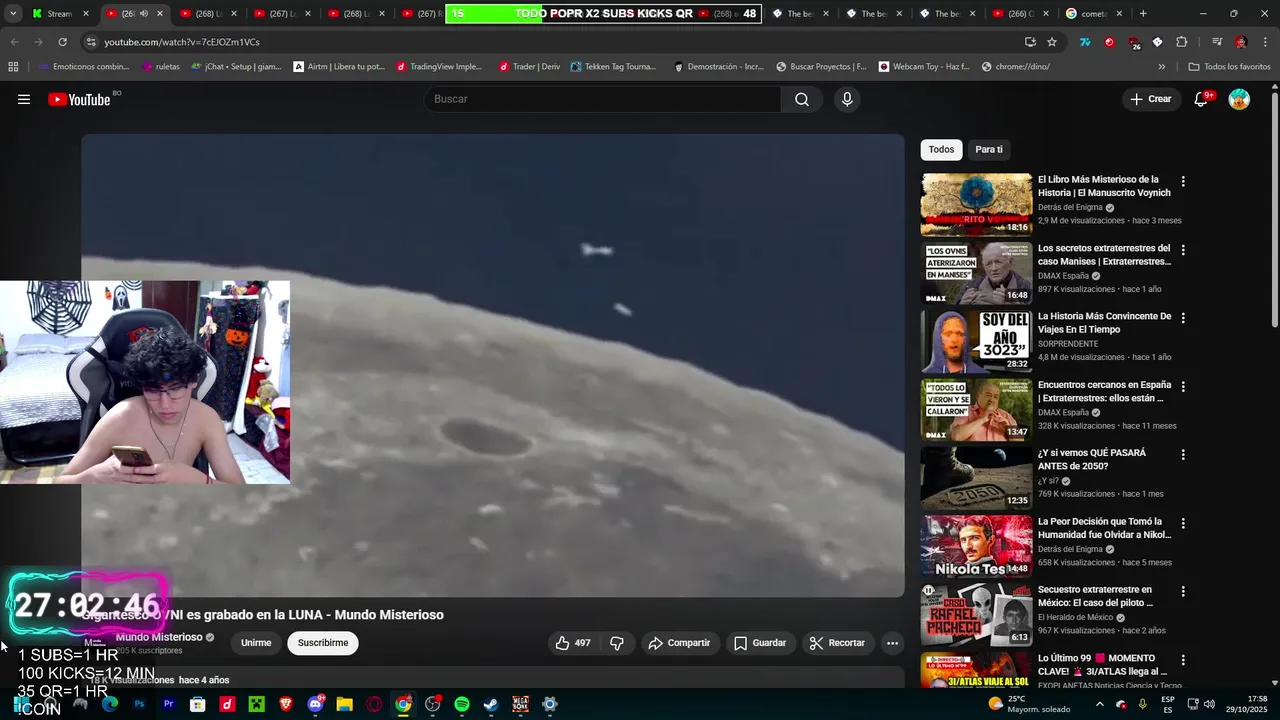
Task: Open the system tray volume icon
Action: point(1209,704)
